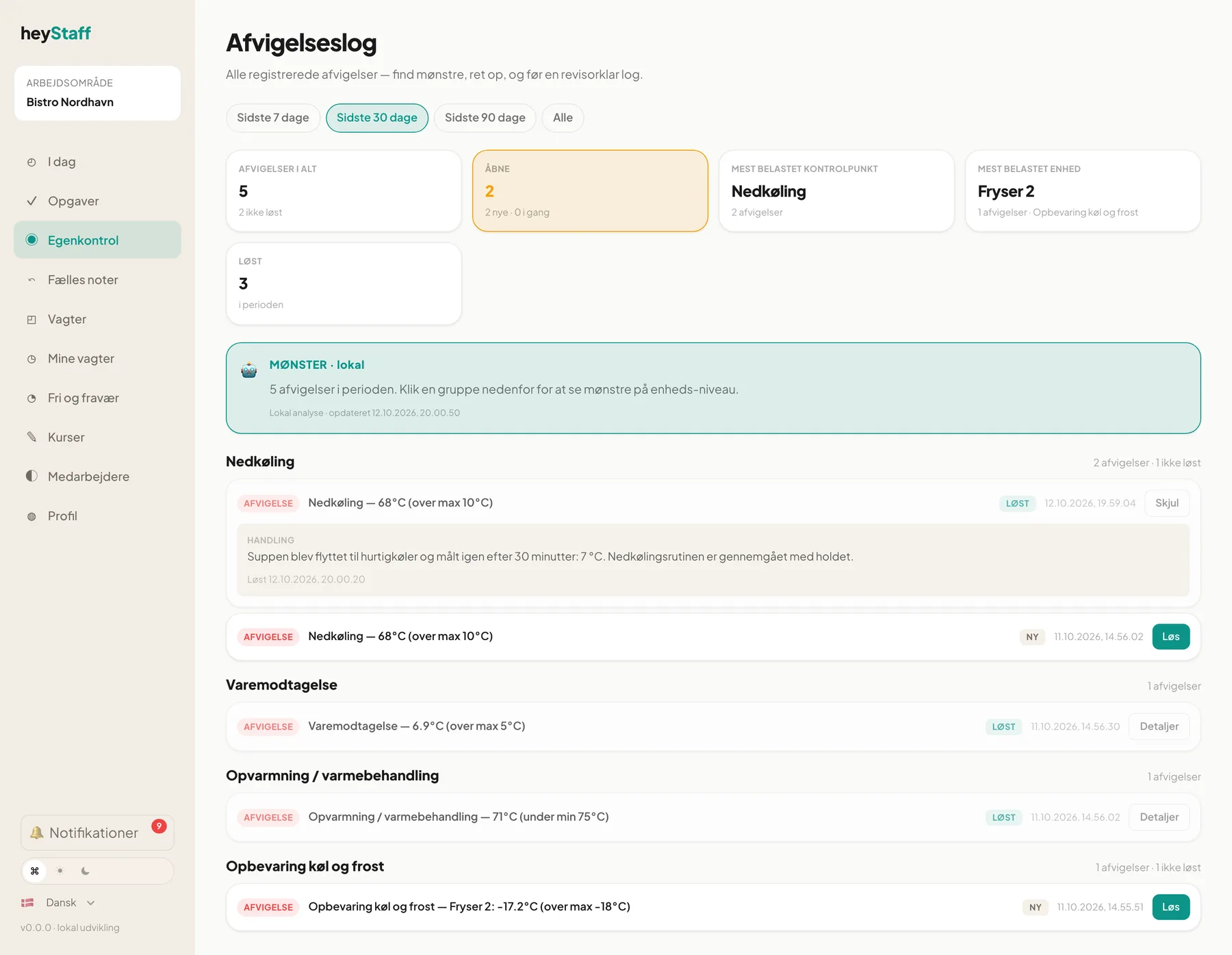This screenshot has height=955, width=1232.
Task: Click the Mest belastet enhed Fryser 2 card
Action: click(x=1083, y=191)
